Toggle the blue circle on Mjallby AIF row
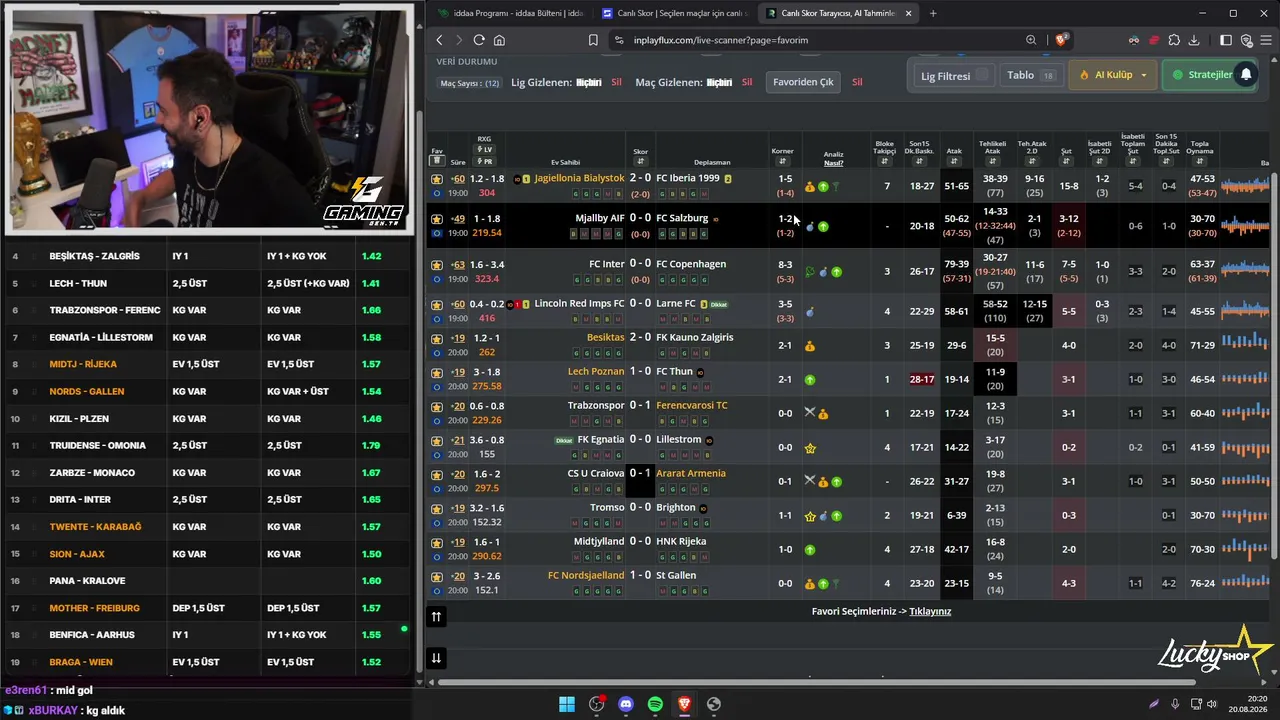 (437, 233)
